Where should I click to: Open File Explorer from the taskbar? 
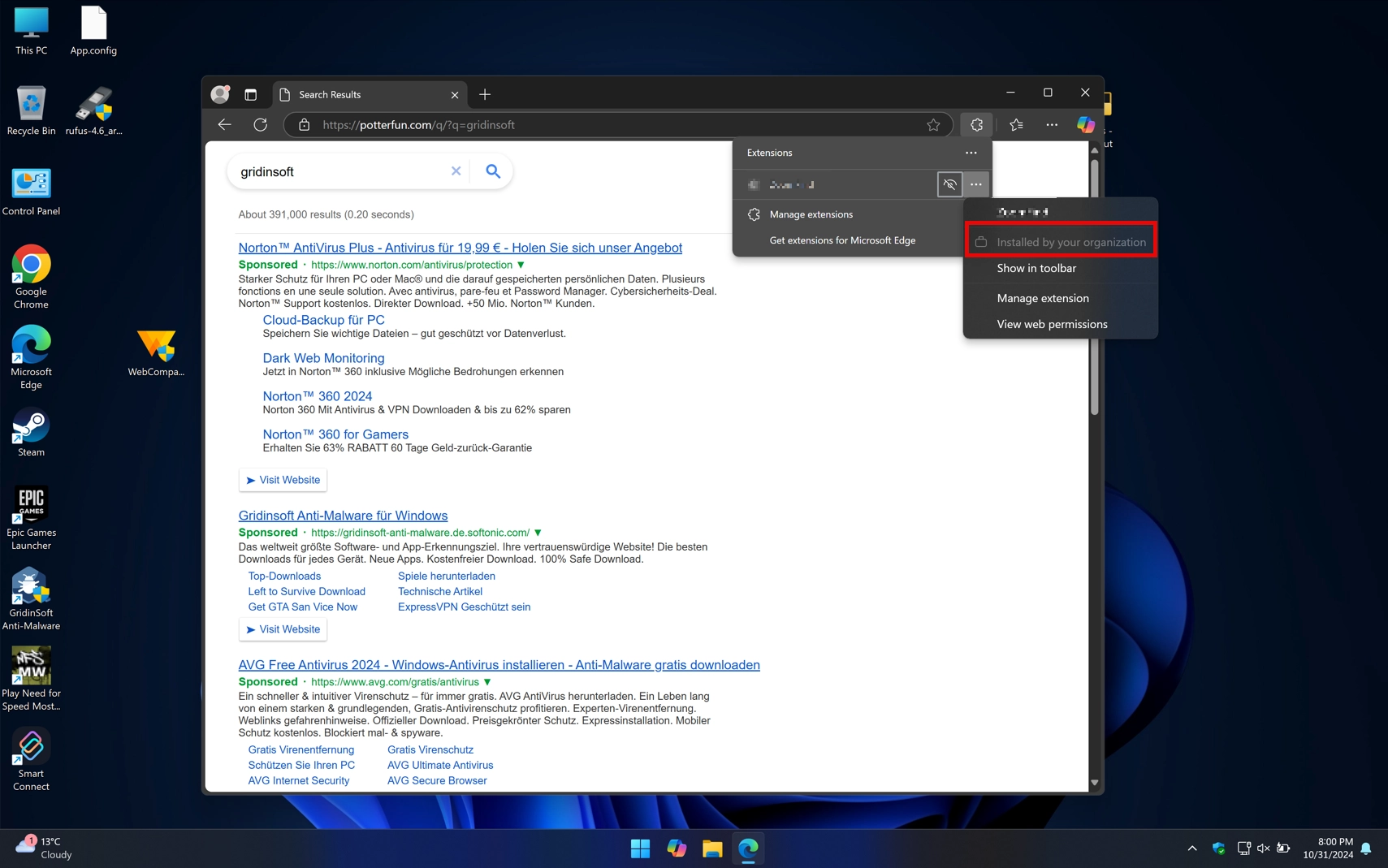pyautogui.click(x=711, y=848)
